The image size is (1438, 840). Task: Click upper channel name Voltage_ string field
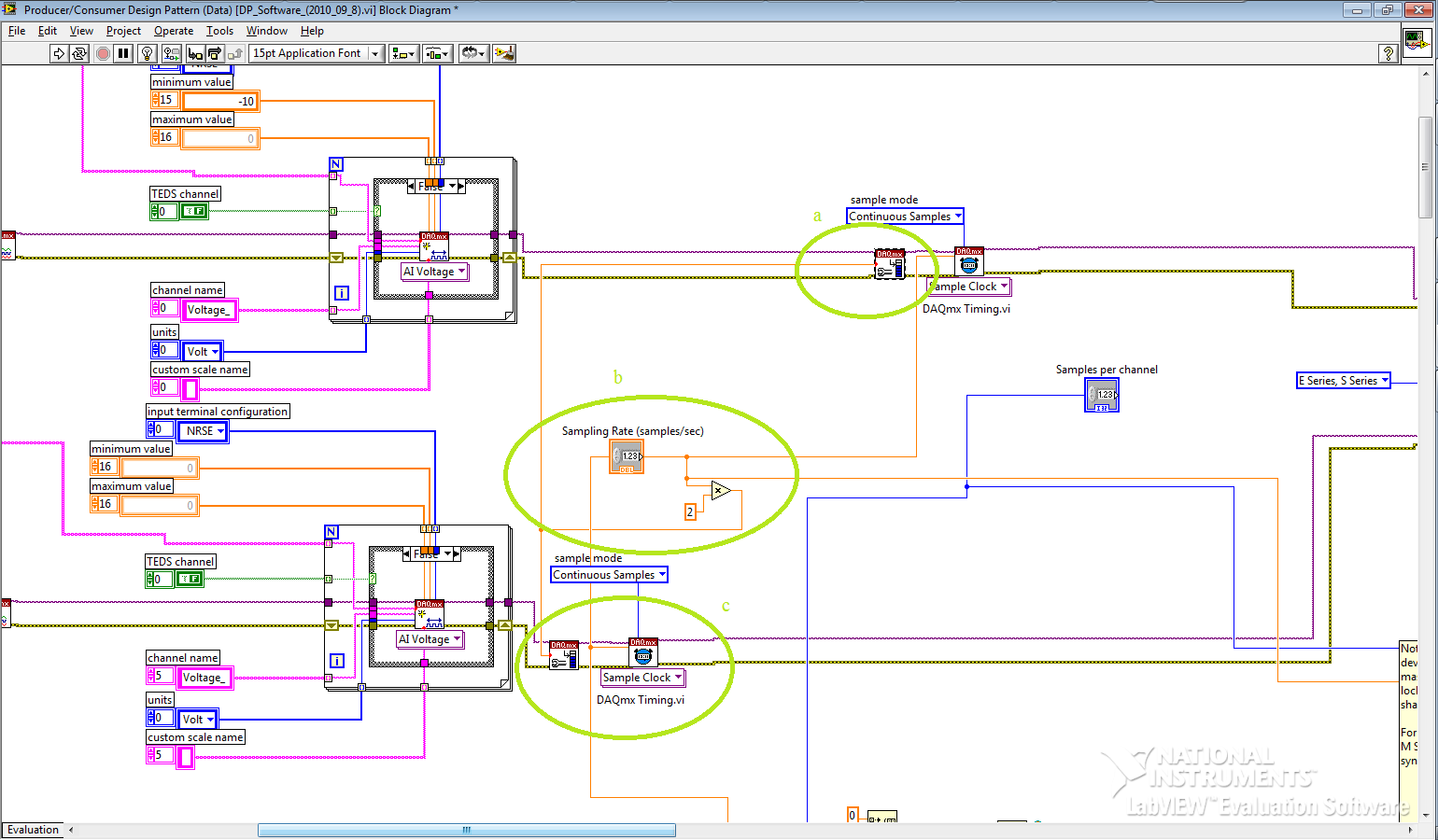point(210,310)
